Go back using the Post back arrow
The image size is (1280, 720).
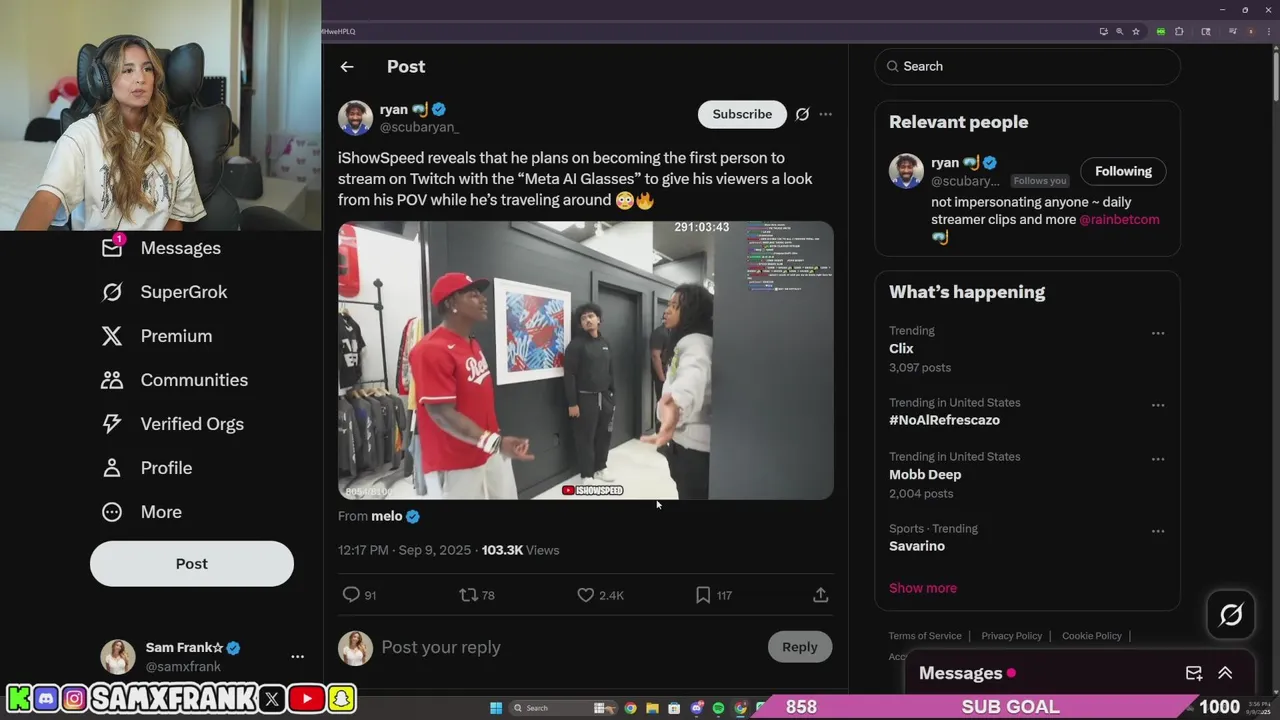[347, 67]
